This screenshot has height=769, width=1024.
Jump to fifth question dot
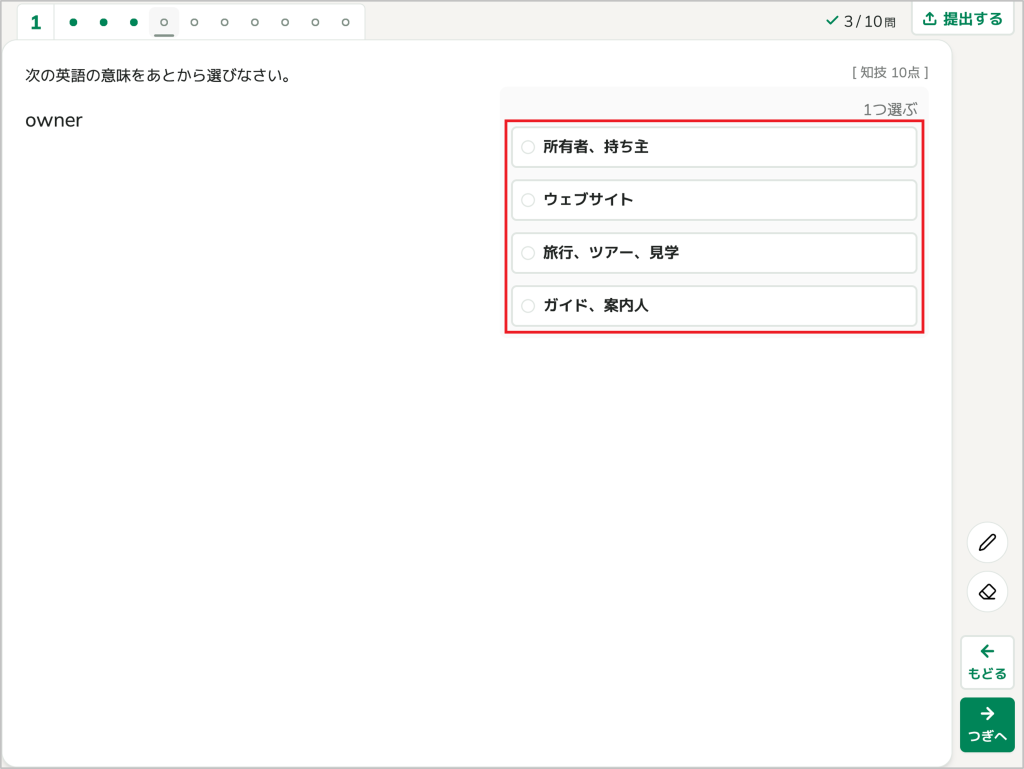(194, 22)
